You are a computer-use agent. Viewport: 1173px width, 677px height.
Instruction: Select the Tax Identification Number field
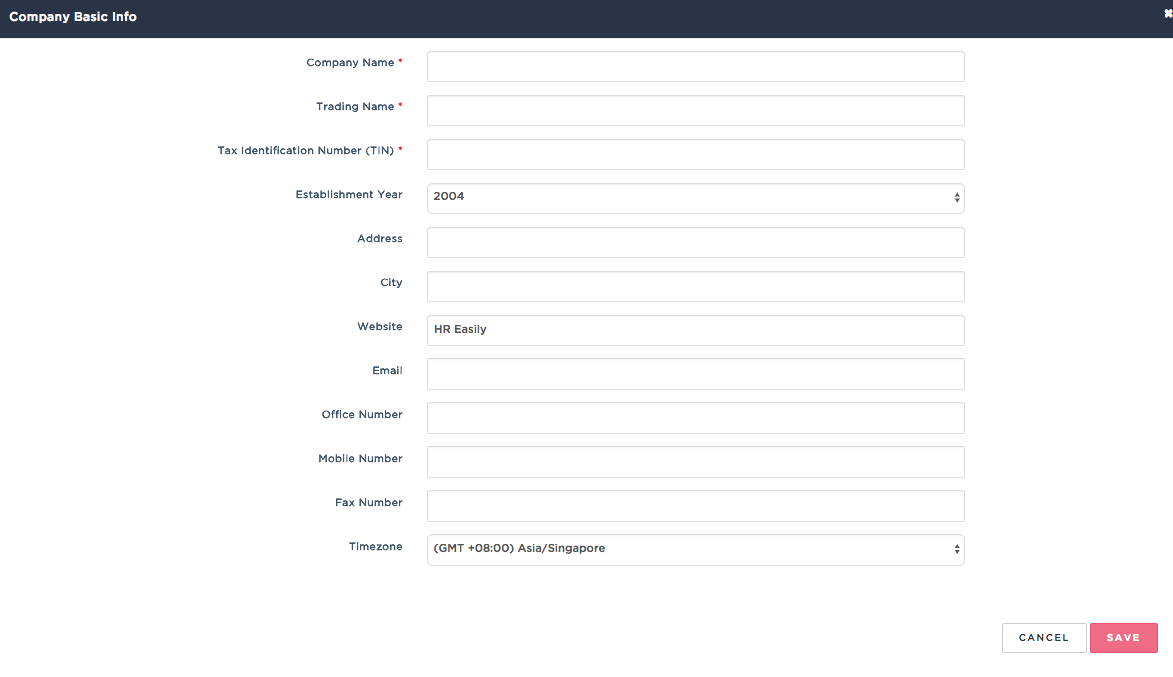point(695,155)
